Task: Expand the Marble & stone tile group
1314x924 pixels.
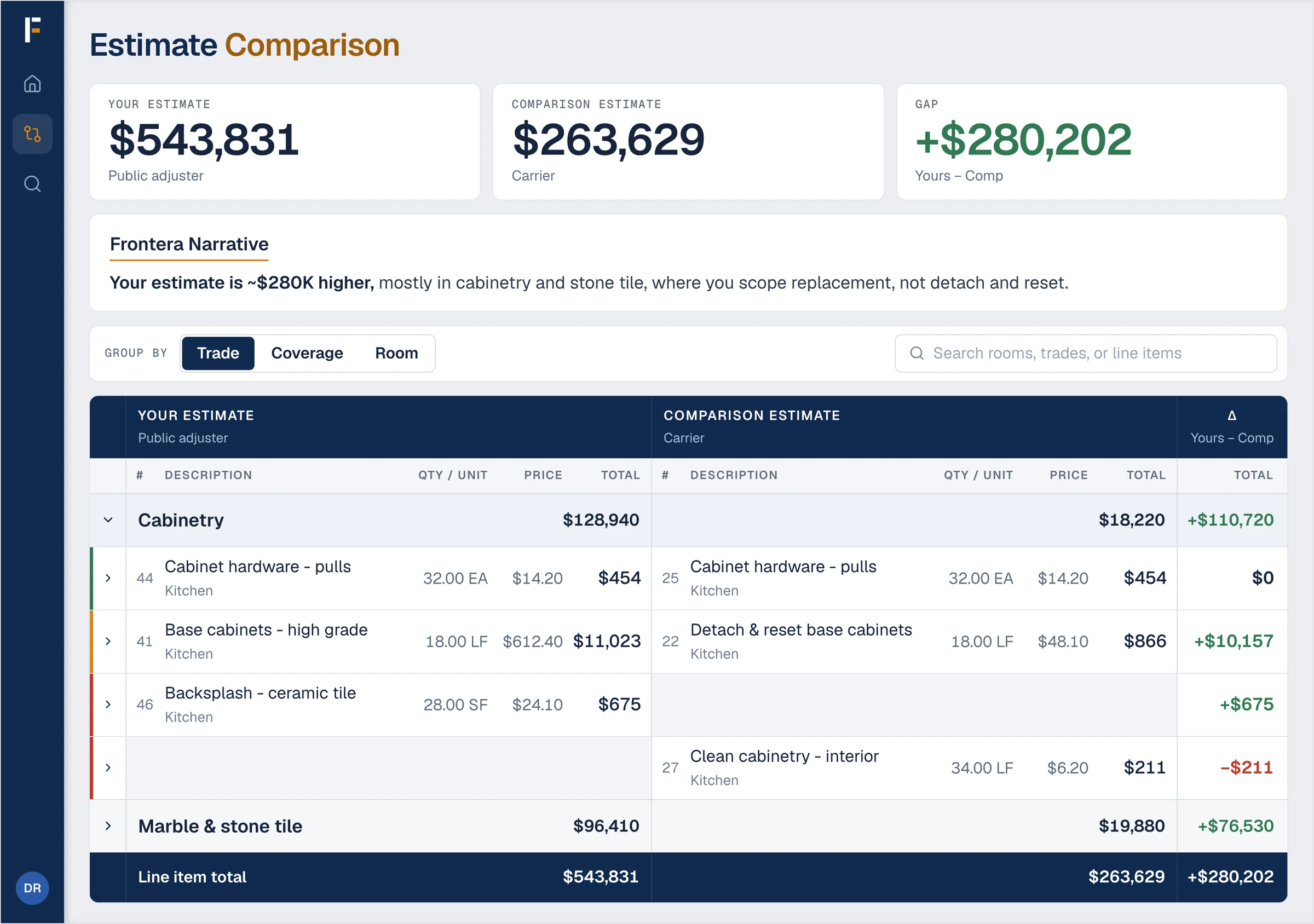Action: tap(108, 826)
